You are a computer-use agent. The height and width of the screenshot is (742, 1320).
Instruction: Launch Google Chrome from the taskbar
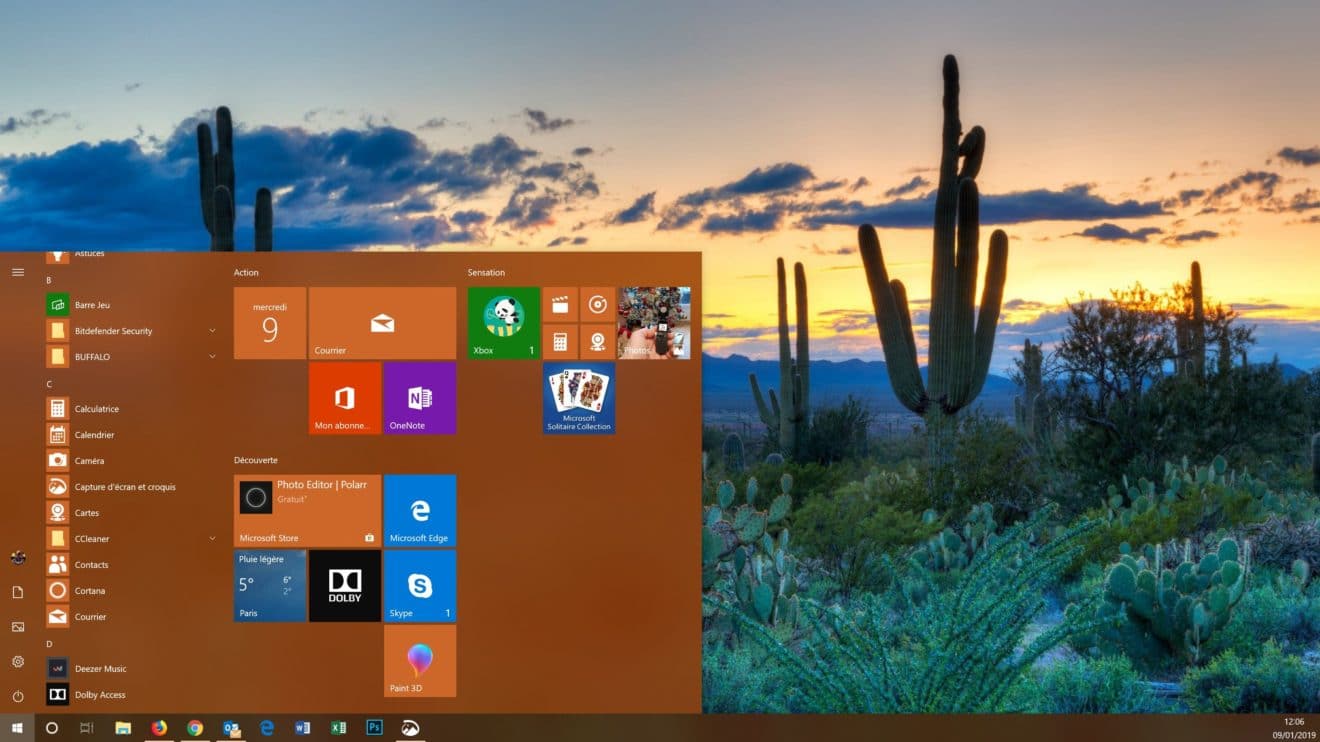pyautogui.click(x=195, y=728)
